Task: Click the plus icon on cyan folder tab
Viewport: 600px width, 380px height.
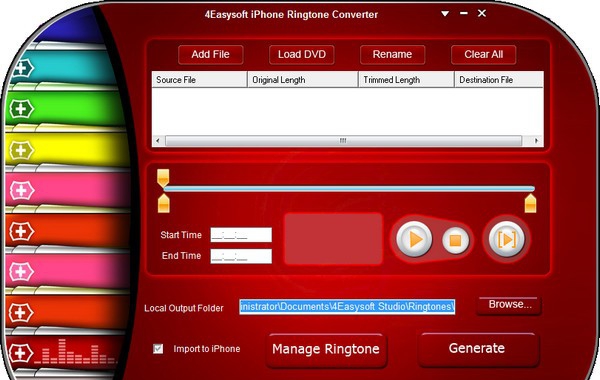Action: pos(21,68)
